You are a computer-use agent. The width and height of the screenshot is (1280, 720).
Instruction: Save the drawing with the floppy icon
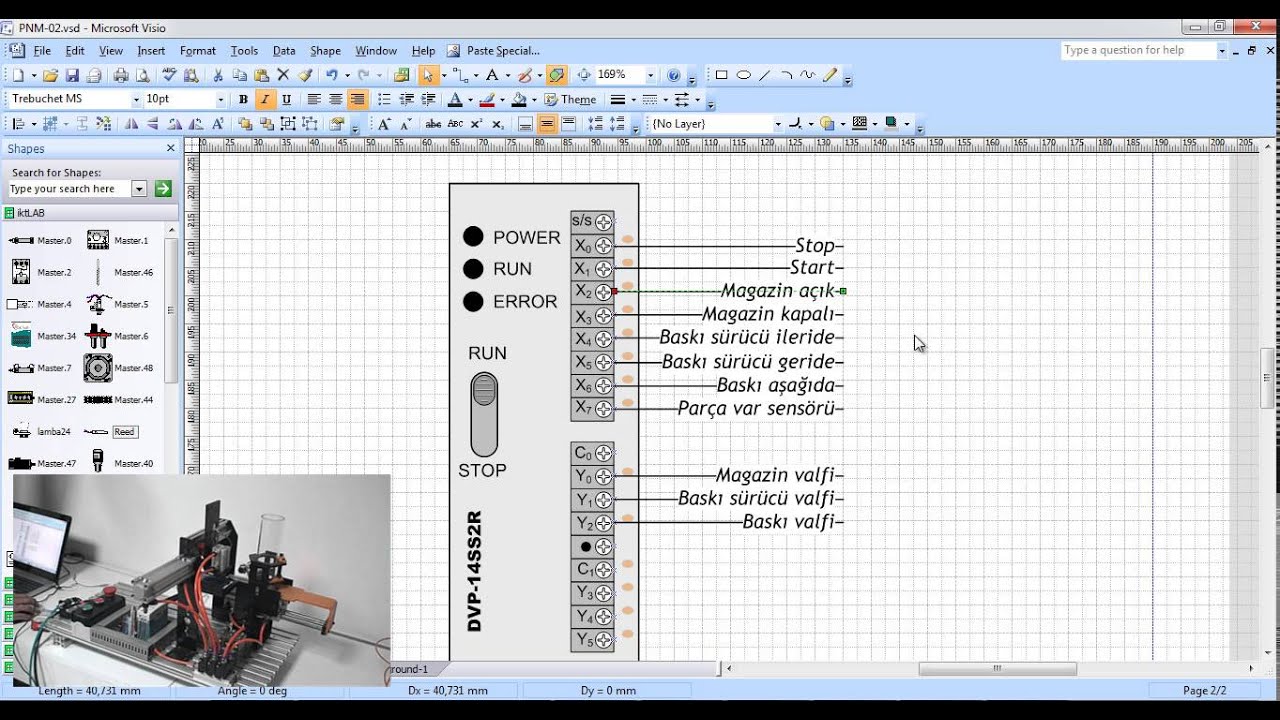[x=72, y=75]
